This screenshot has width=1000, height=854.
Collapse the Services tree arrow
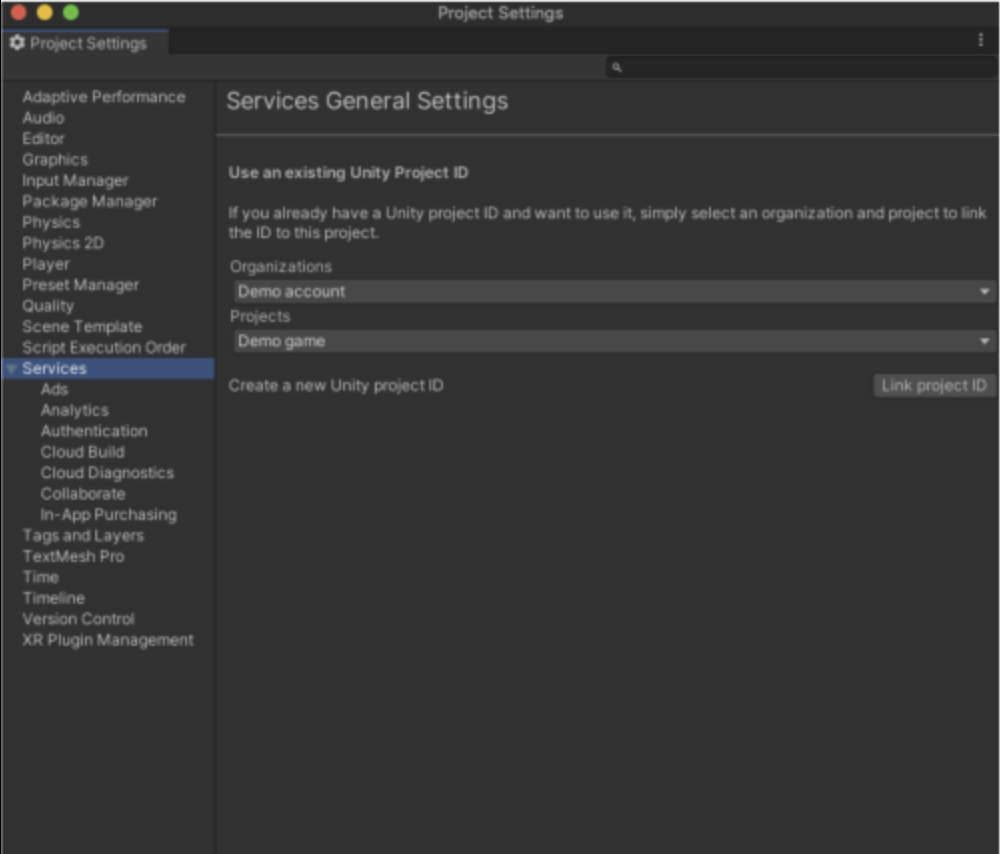point(11,369)
